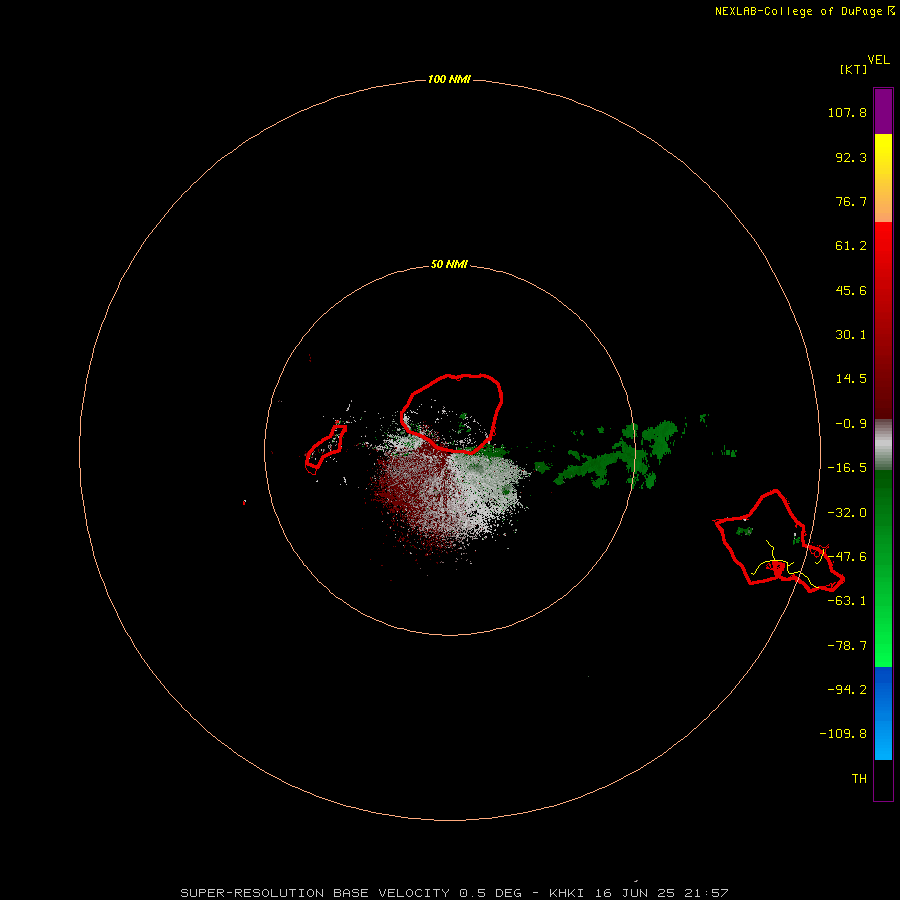The height and width of the screenshot is (900, 900).
Task: Click the yellow-orange segment of the color bar
Action: [883, 178]
